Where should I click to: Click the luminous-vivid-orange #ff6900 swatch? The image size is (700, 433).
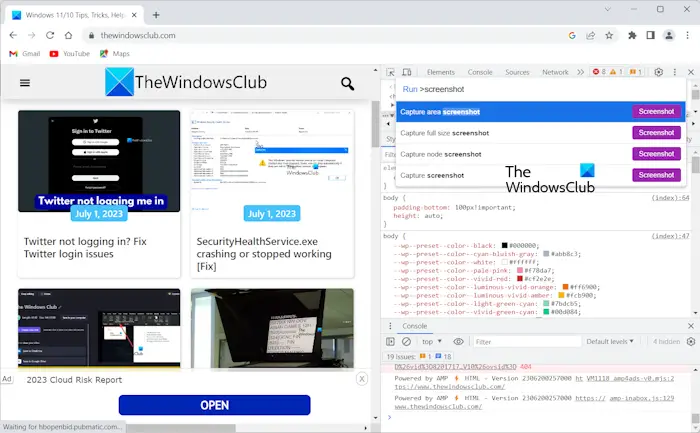click(x=565, y=287)
